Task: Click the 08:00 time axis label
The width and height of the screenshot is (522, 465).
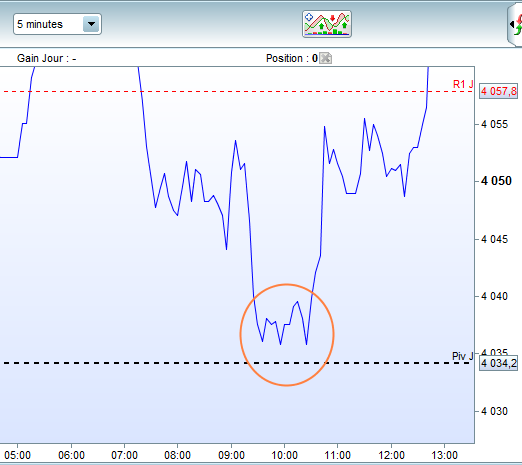Action: (177, 455)
